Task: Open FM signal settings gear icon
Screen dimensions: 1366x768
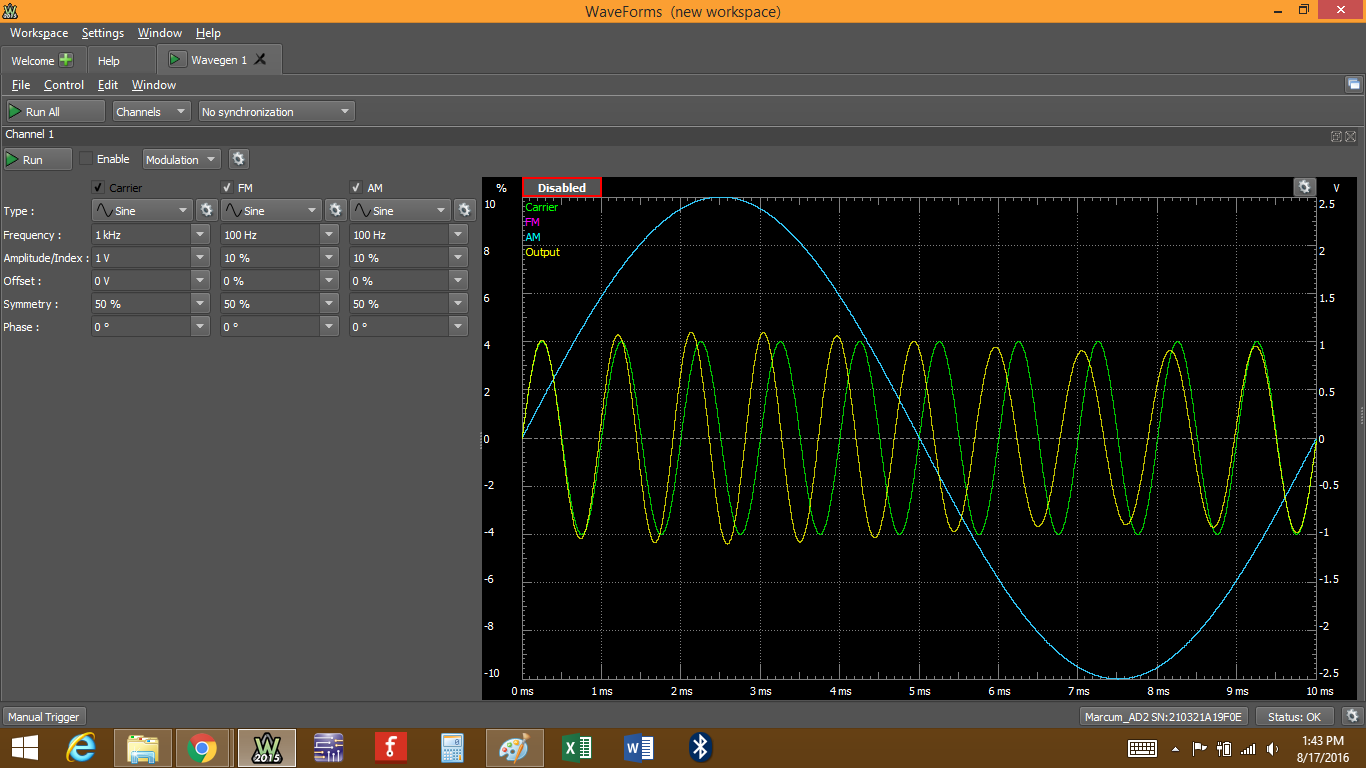Action: click(x=336, y=210)
